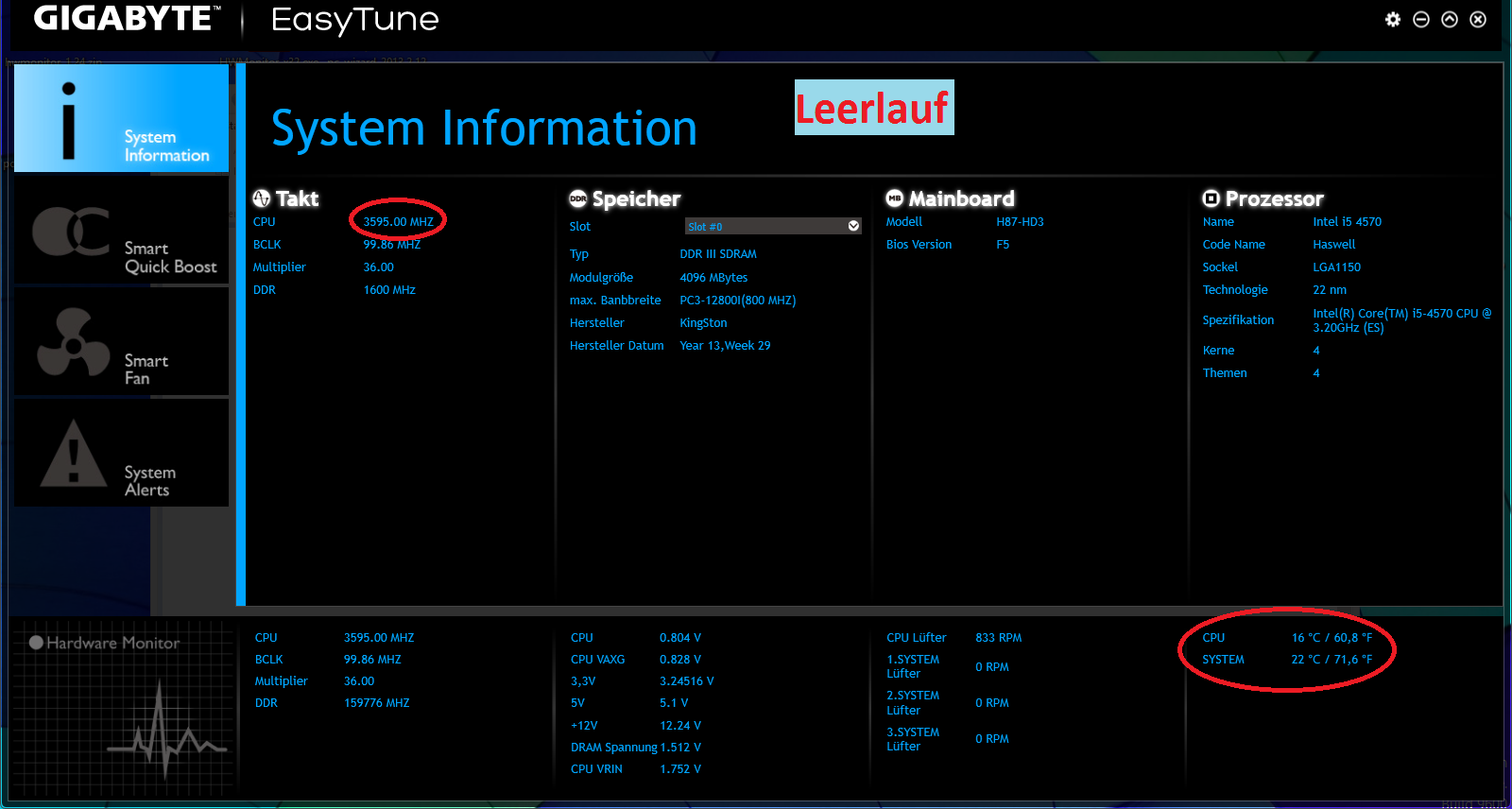Click the Smart Fan propeller icon
This screenshot has width=1512, height=809.
click(x=73, y=343)
